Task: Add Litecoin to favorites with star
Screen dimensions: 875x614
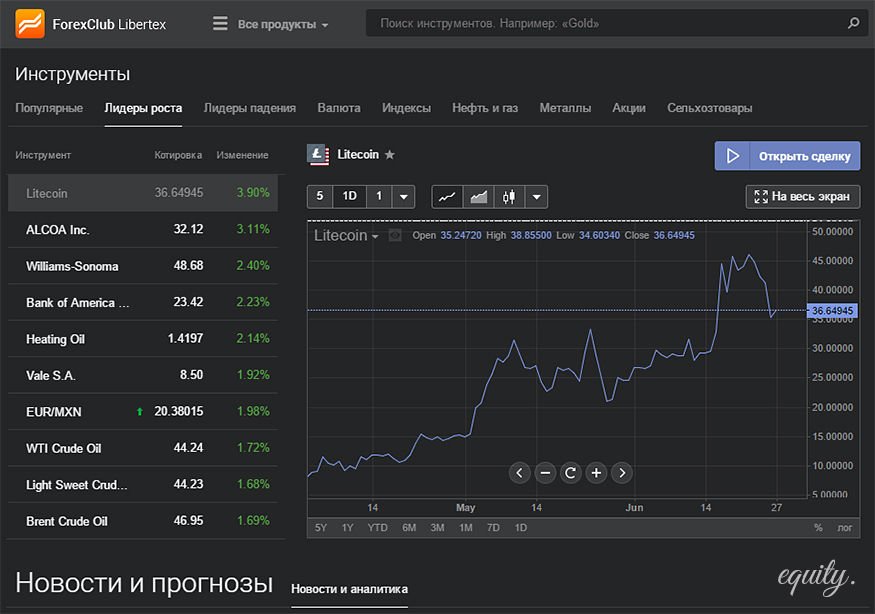Action: click(x=390, y=155)
